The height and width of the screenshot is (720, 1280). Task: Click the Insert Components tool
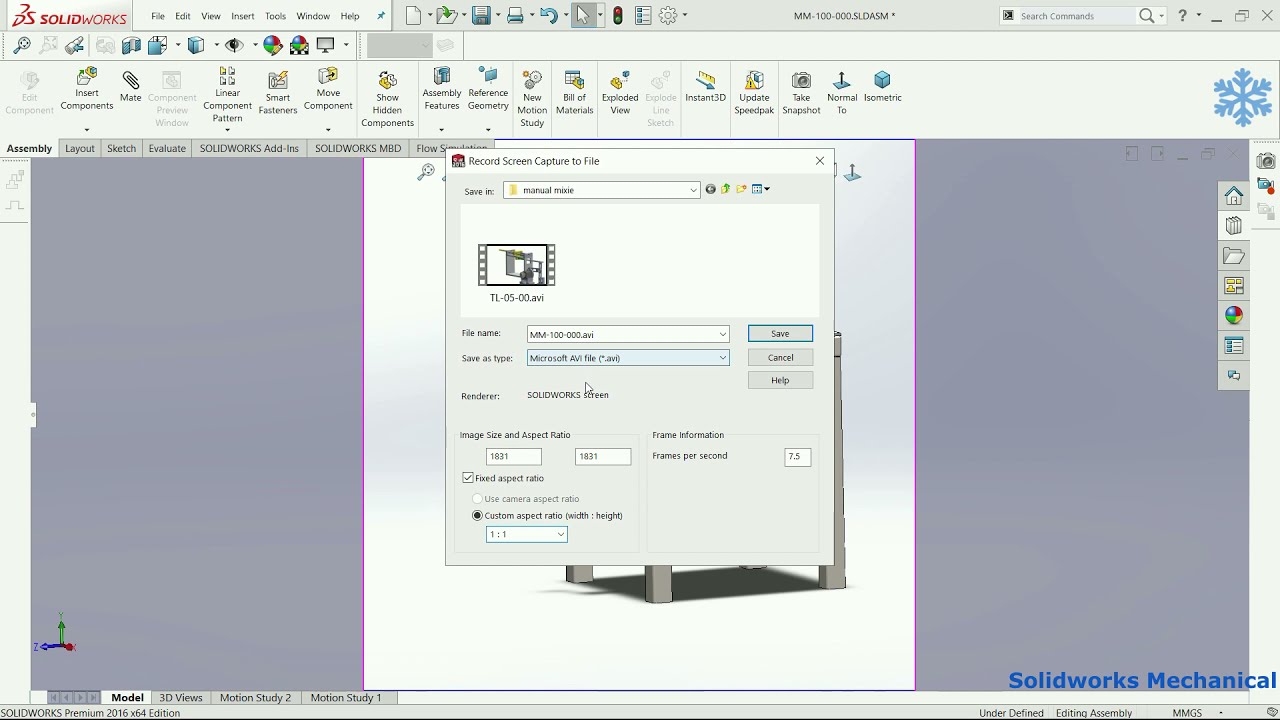pos(87,90)
